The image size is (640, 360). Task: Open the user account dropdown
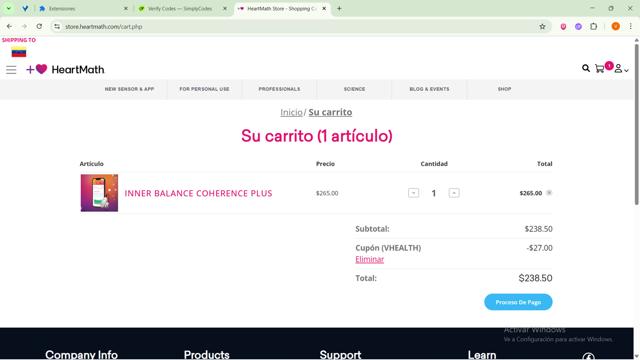621,69
